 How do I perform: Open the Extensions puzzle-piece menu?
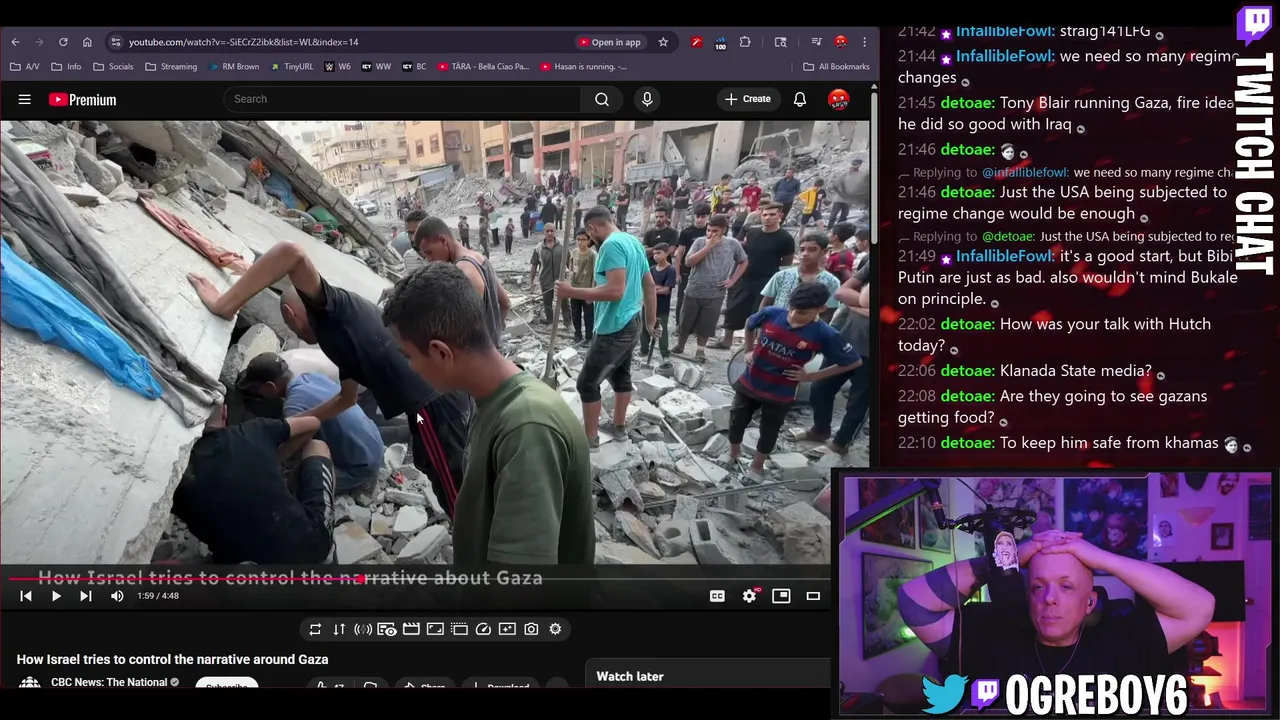[745, 42]
